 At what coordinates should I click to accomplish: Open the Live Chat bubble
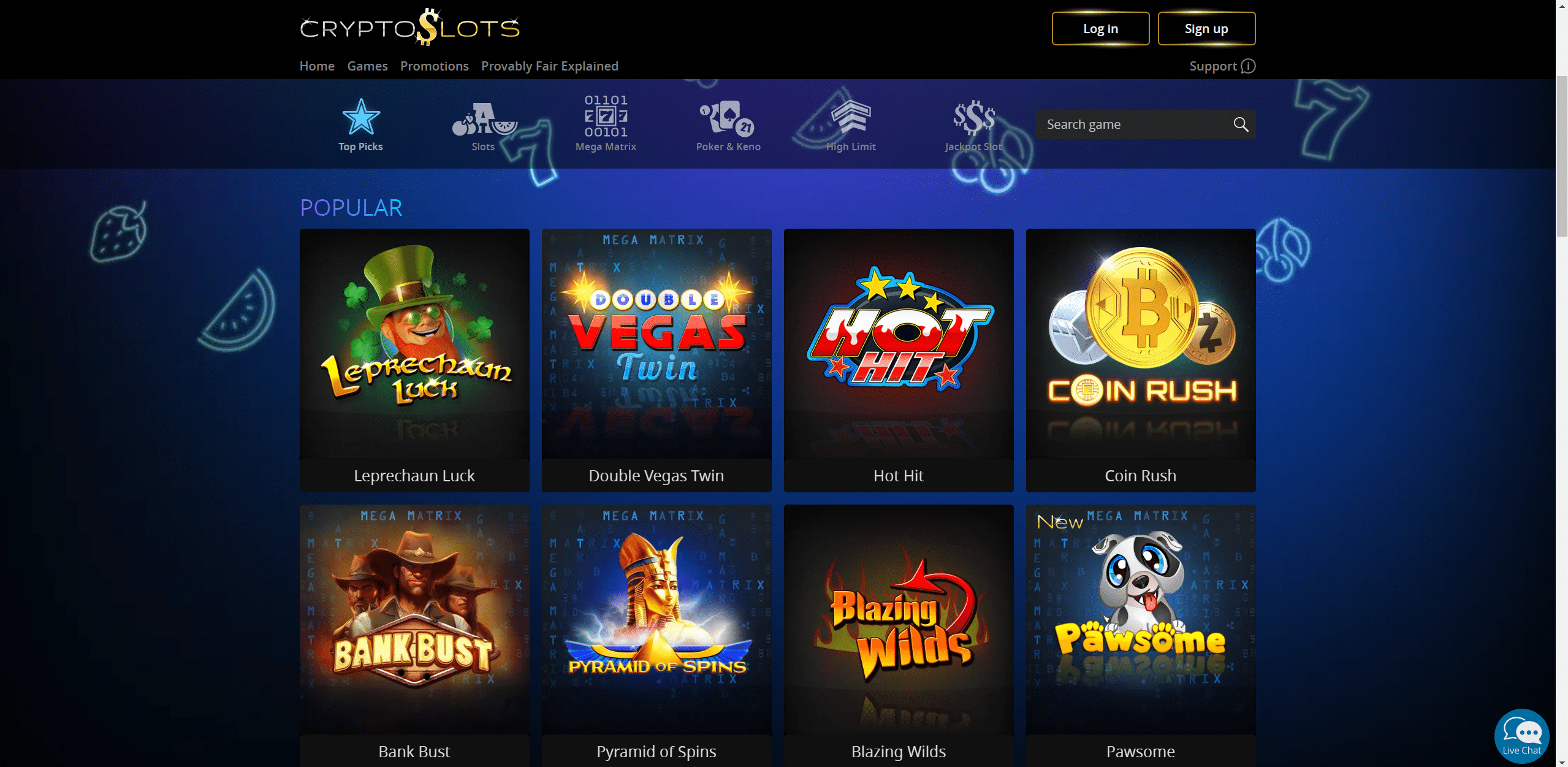1521,736
